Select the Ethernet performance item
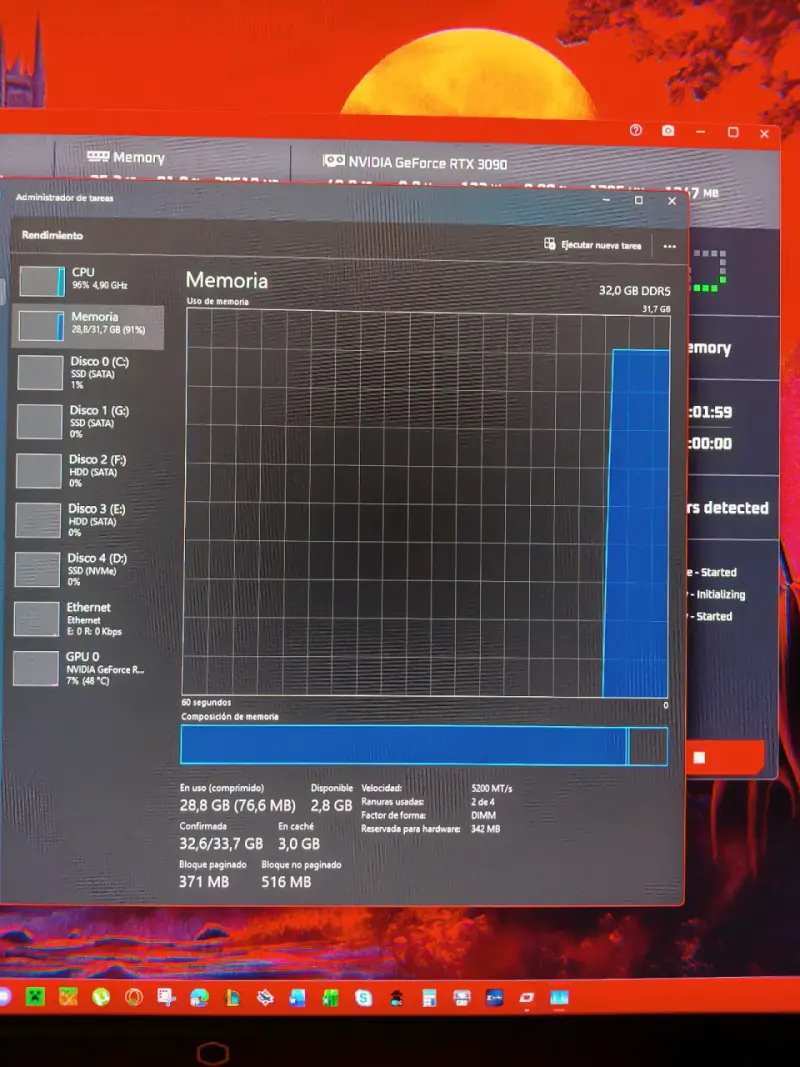 [87, 619]
